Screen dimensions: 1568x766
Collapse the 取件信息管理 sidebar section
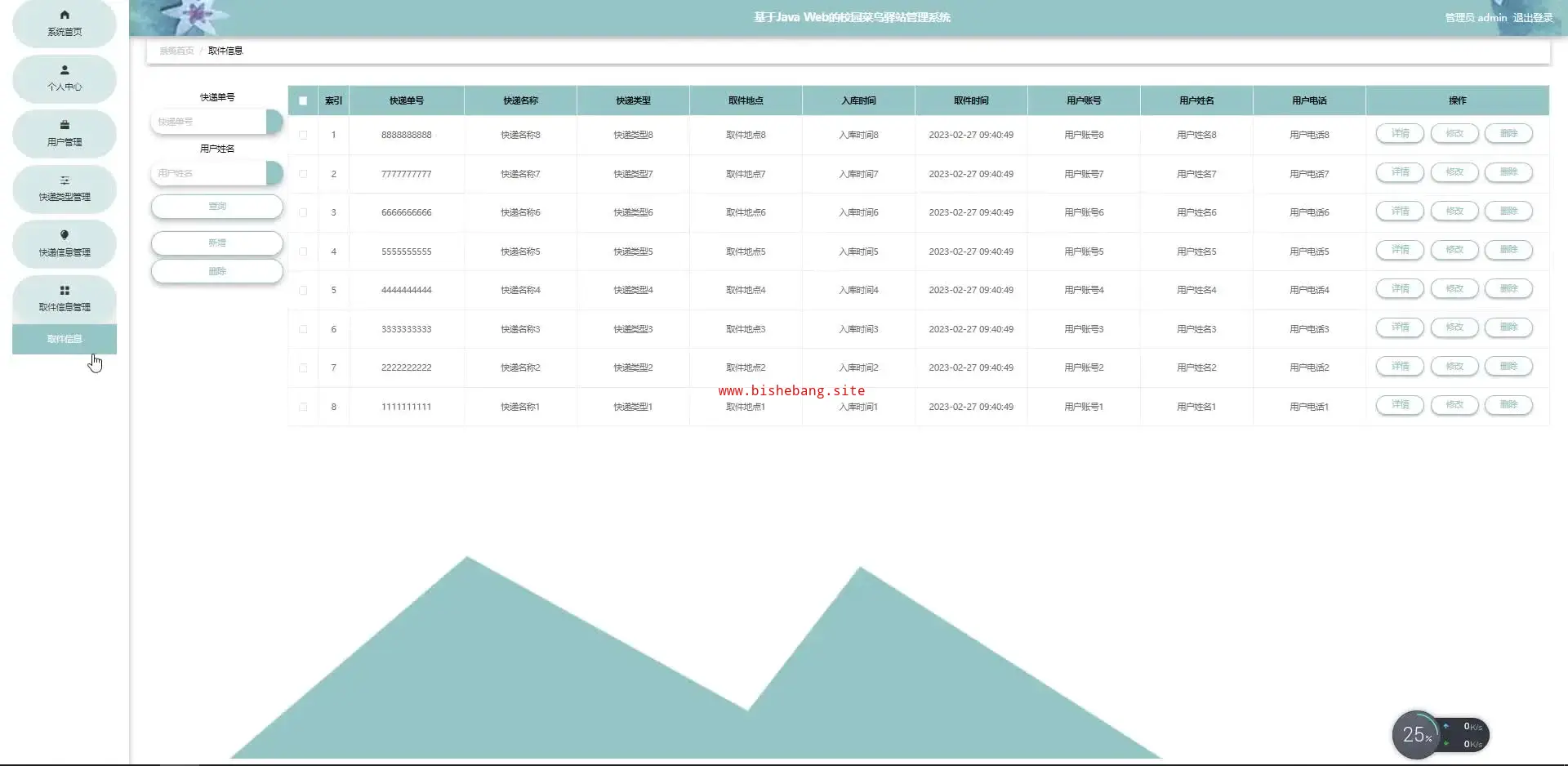click(x=65, y=299)
